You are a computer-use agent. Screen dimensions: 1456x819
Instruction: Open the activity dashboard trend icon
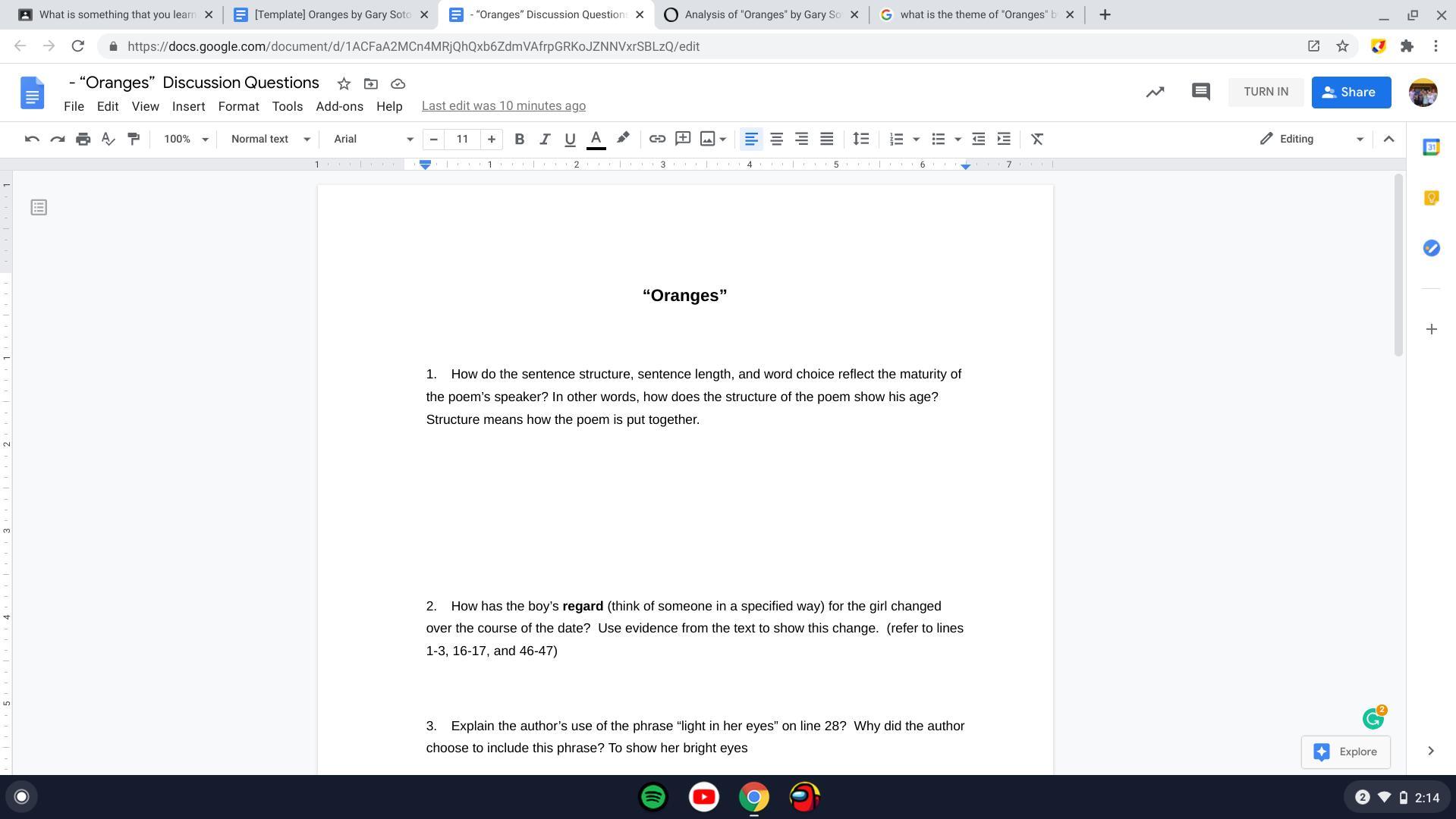(1155, 92)
